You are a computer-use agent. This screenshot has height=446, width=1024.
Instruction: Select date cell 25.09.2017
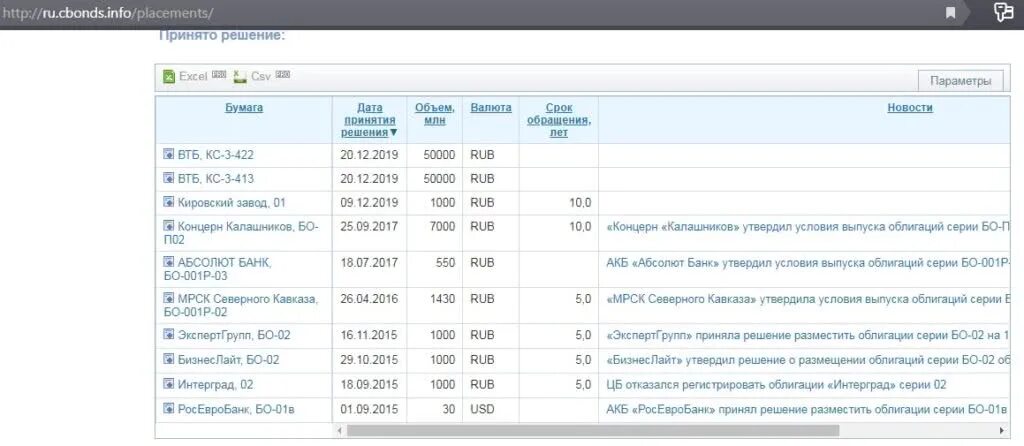click(x=370, y=227)
